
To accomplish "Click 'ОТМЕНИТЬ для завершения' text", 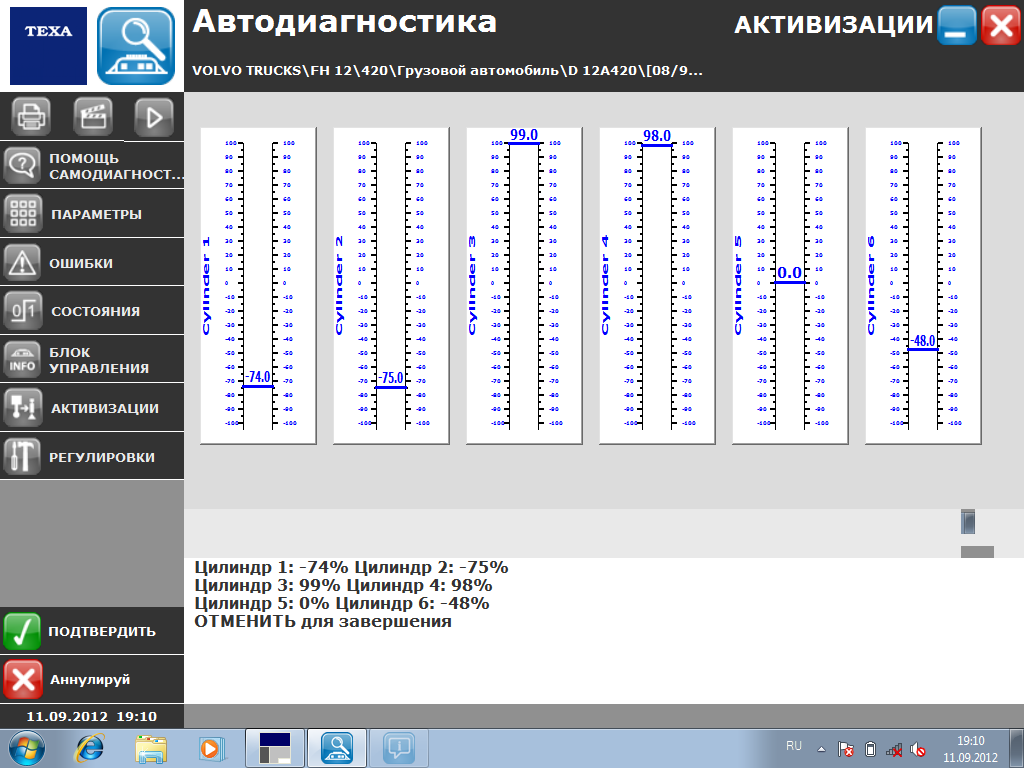I will 323,621.
